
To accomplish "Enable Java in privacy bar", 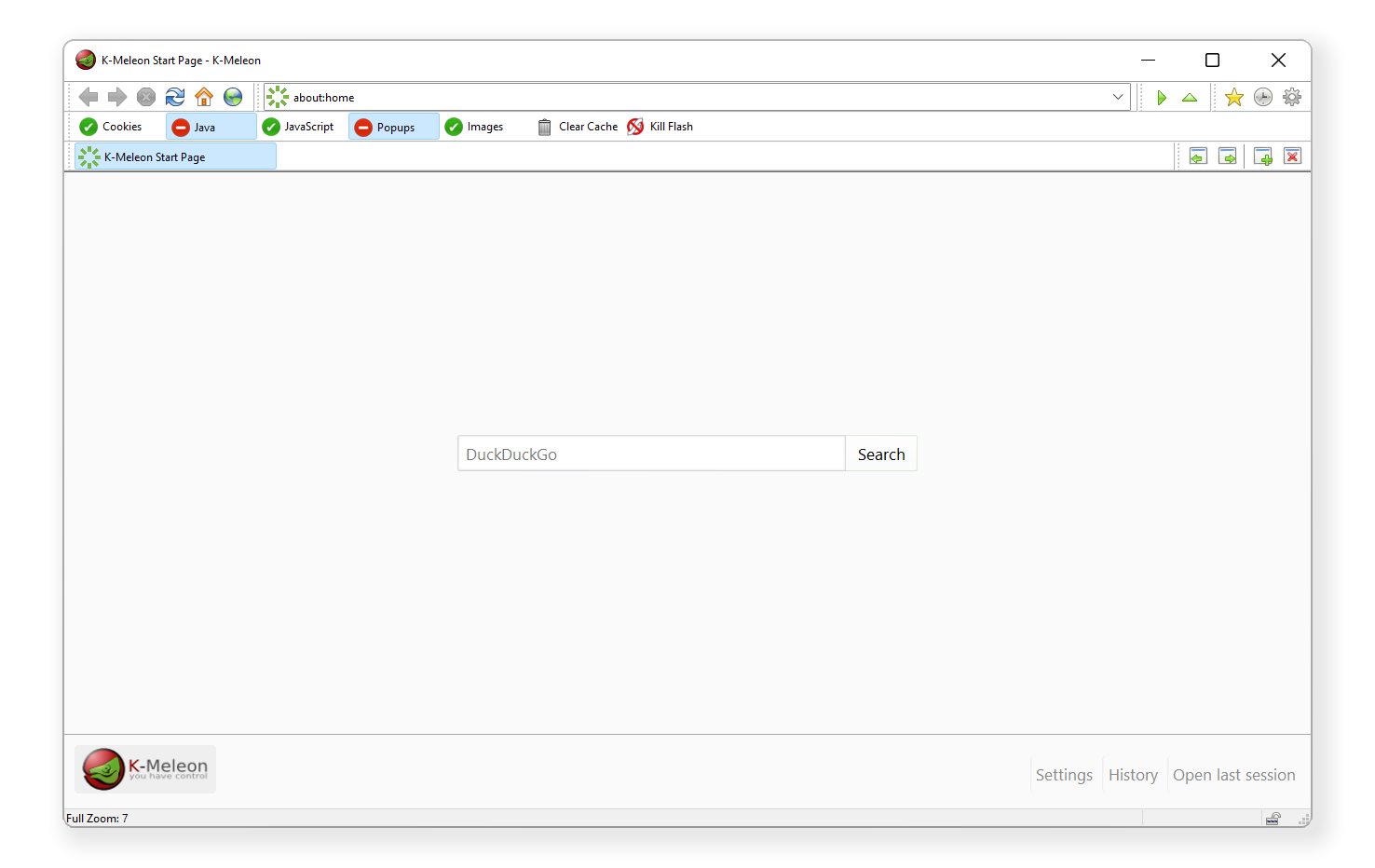I will [210, 127].
